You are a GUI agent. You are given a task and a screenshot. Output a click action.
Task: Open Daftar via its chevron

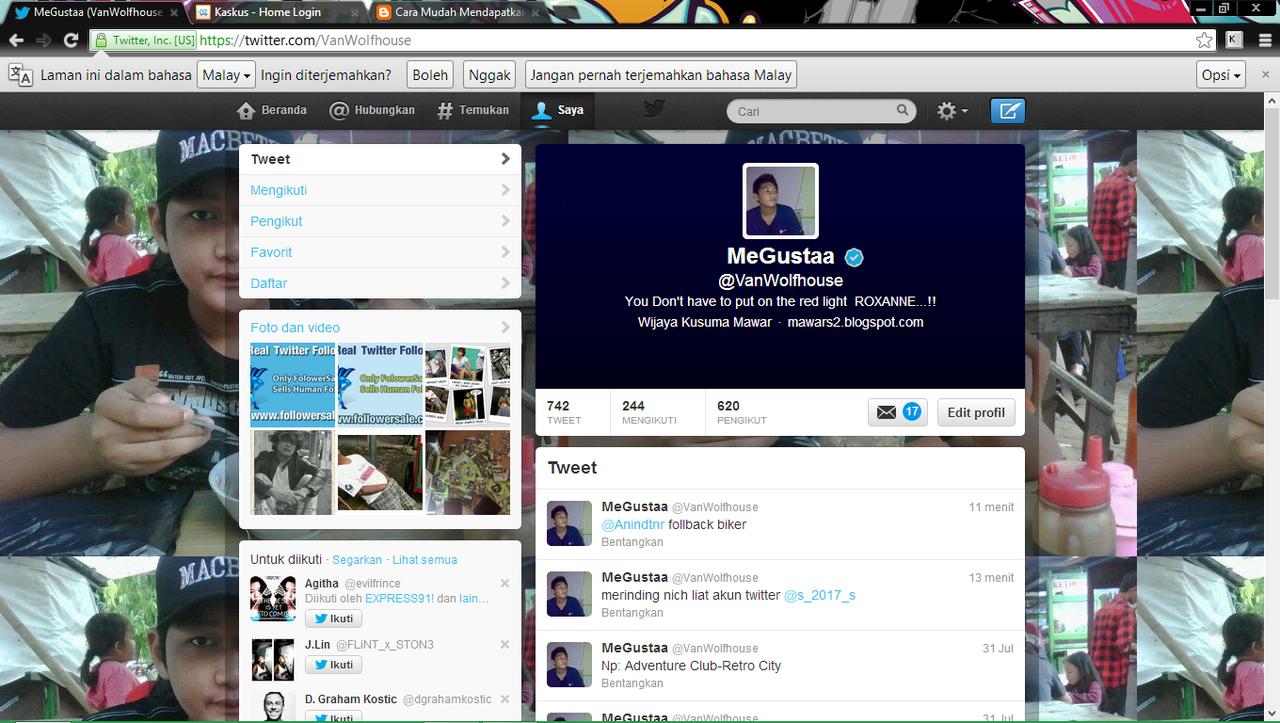pos(505,283)
